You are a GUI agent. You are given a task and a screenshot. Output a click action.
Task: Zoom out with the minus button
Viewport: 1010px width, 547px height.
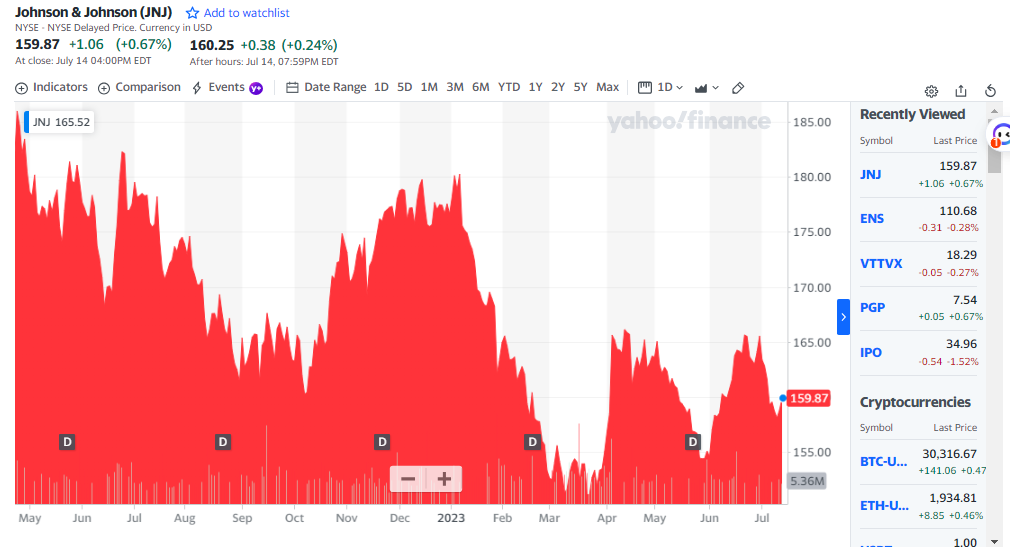coord(408,479)
